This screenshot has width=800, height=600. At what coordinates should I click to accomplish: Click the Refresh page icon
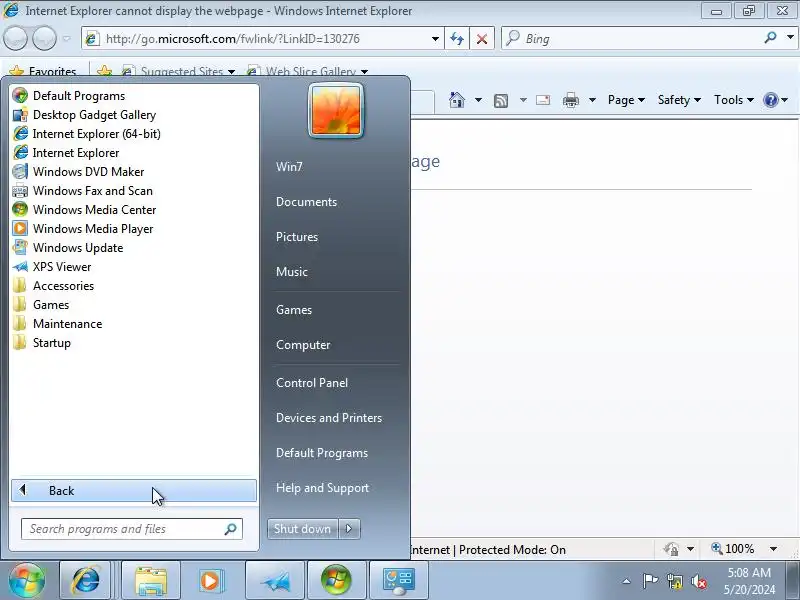(x=457, y=39)
